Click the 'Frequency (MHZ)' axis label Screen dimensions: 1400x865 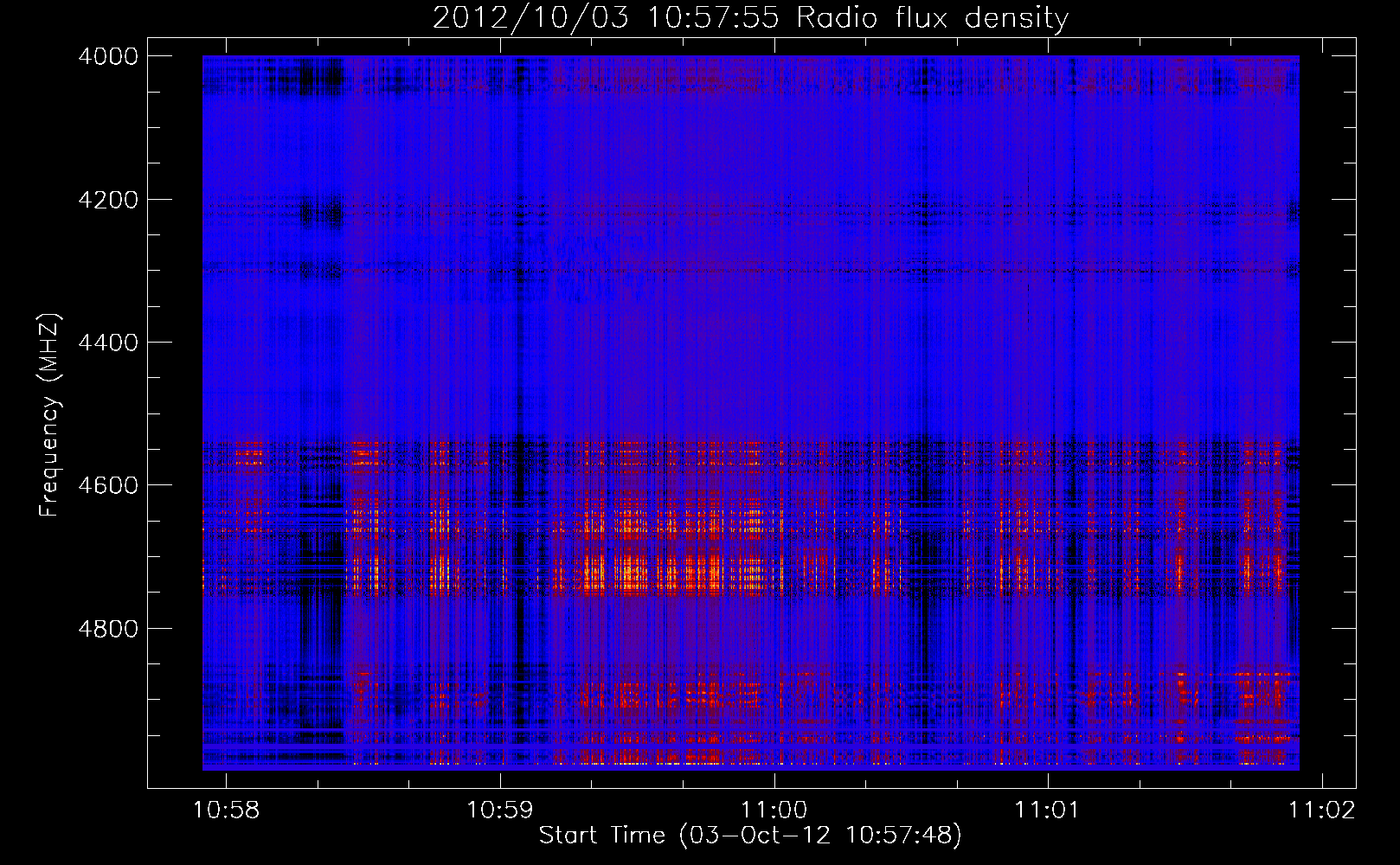point(49,415)
